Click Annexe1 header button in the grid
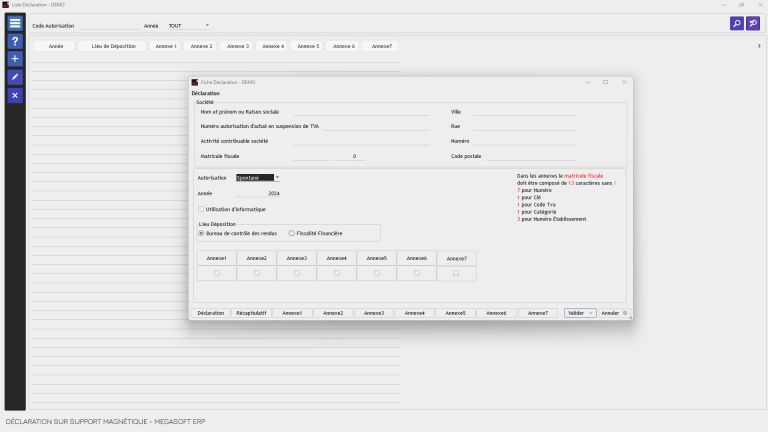Viewport: 768px width, 432px height. (x=216, y=258)
